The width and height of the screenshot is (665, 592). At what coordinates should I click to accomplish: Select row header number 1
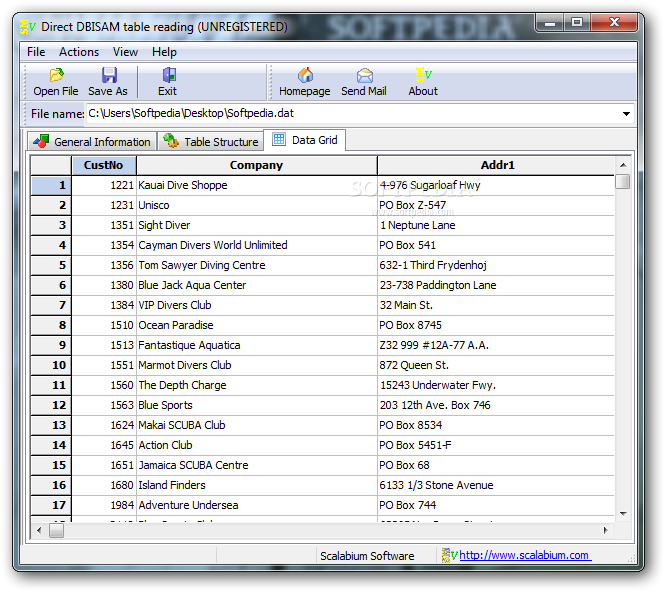pyautogui.click(x=51, y=185)
